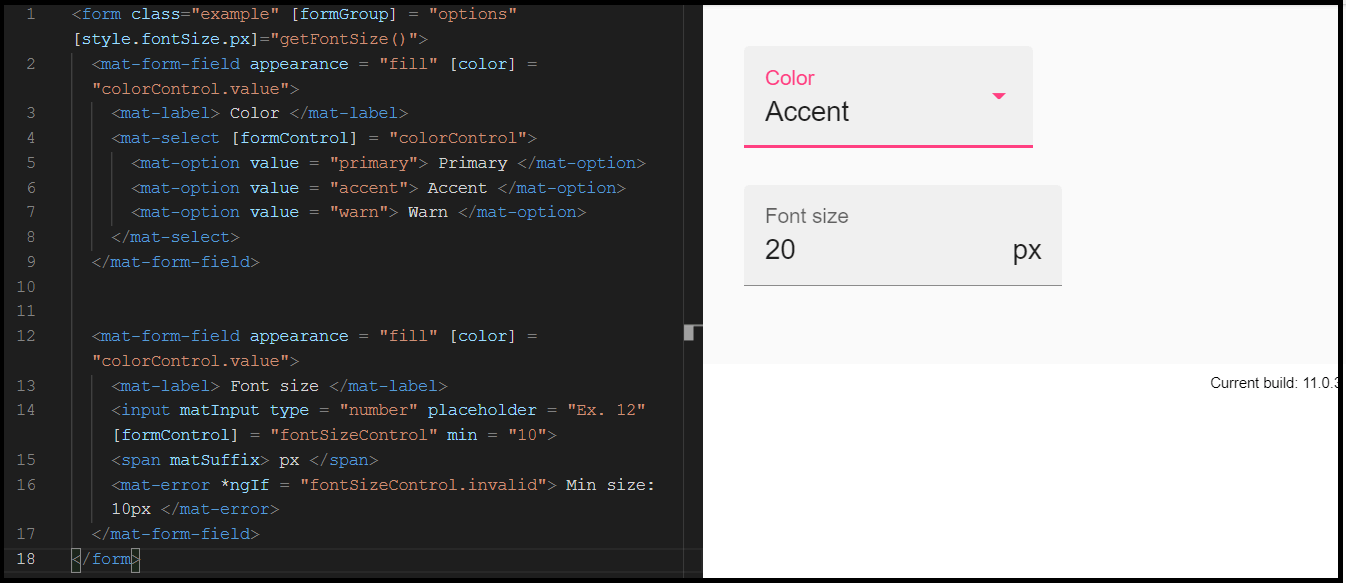Select the Accent value in Color field
Image resolution: width=1346 pixels, height=583 pixels.
tap(807, 111)
